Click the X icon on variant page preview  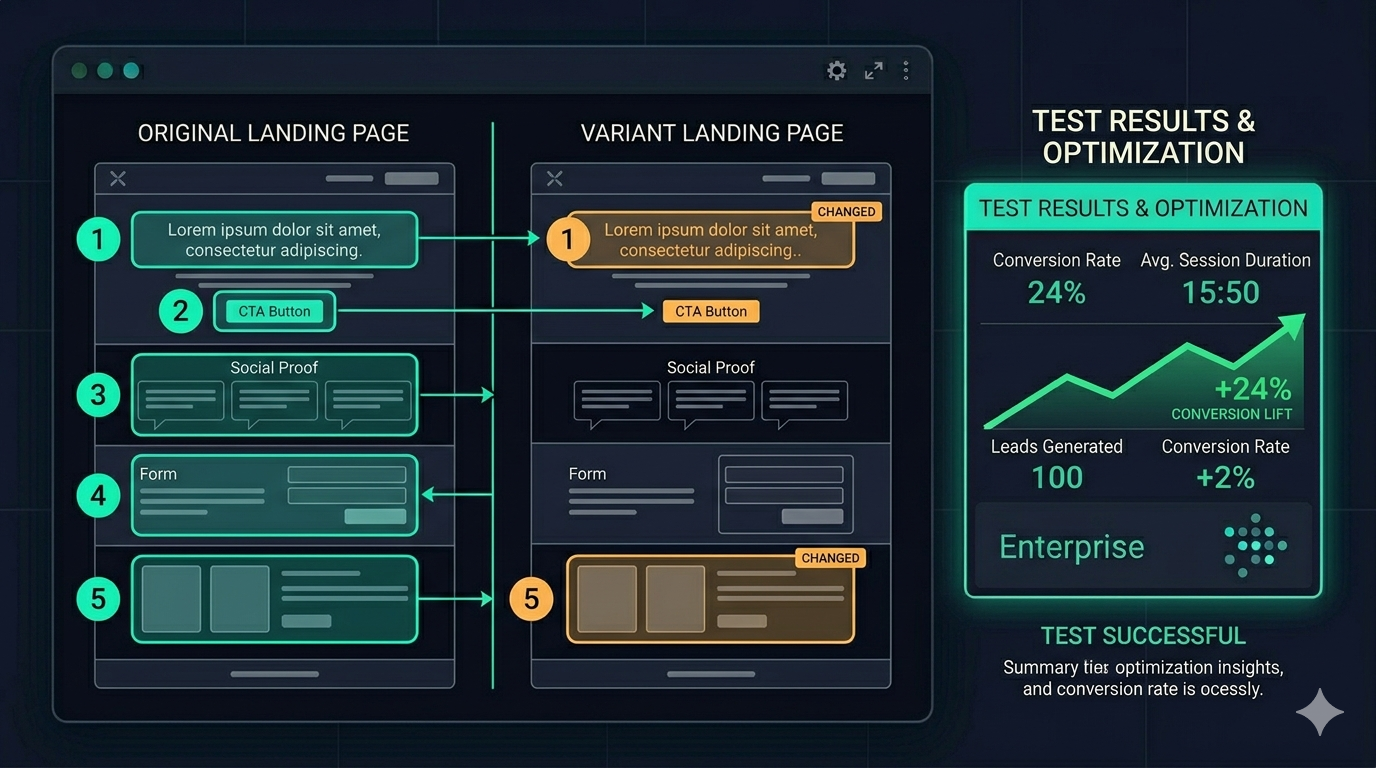click(x=554, y=178)
